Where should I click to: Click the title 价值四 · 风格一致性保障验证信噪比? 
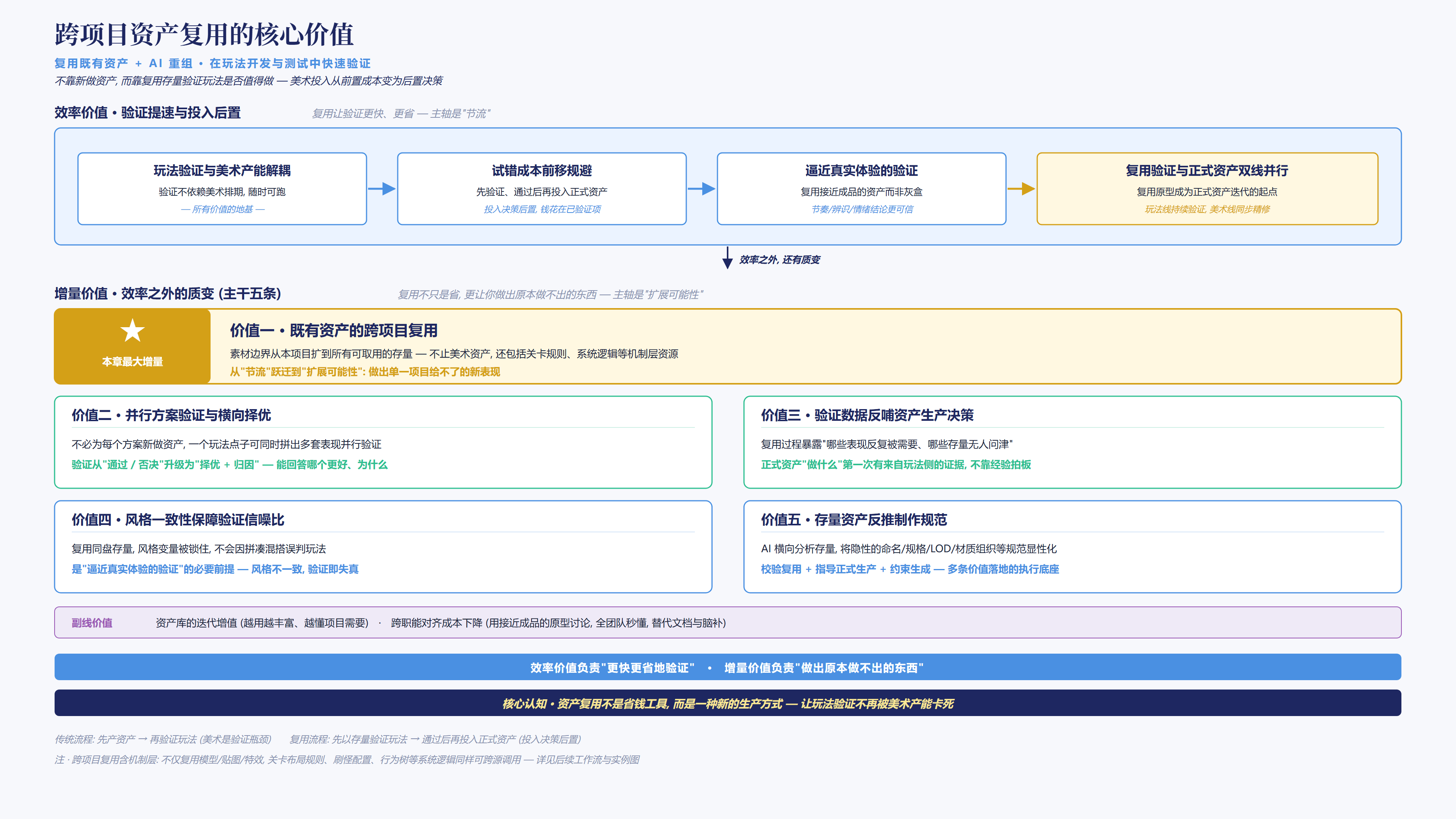click(x=178, y=519)
